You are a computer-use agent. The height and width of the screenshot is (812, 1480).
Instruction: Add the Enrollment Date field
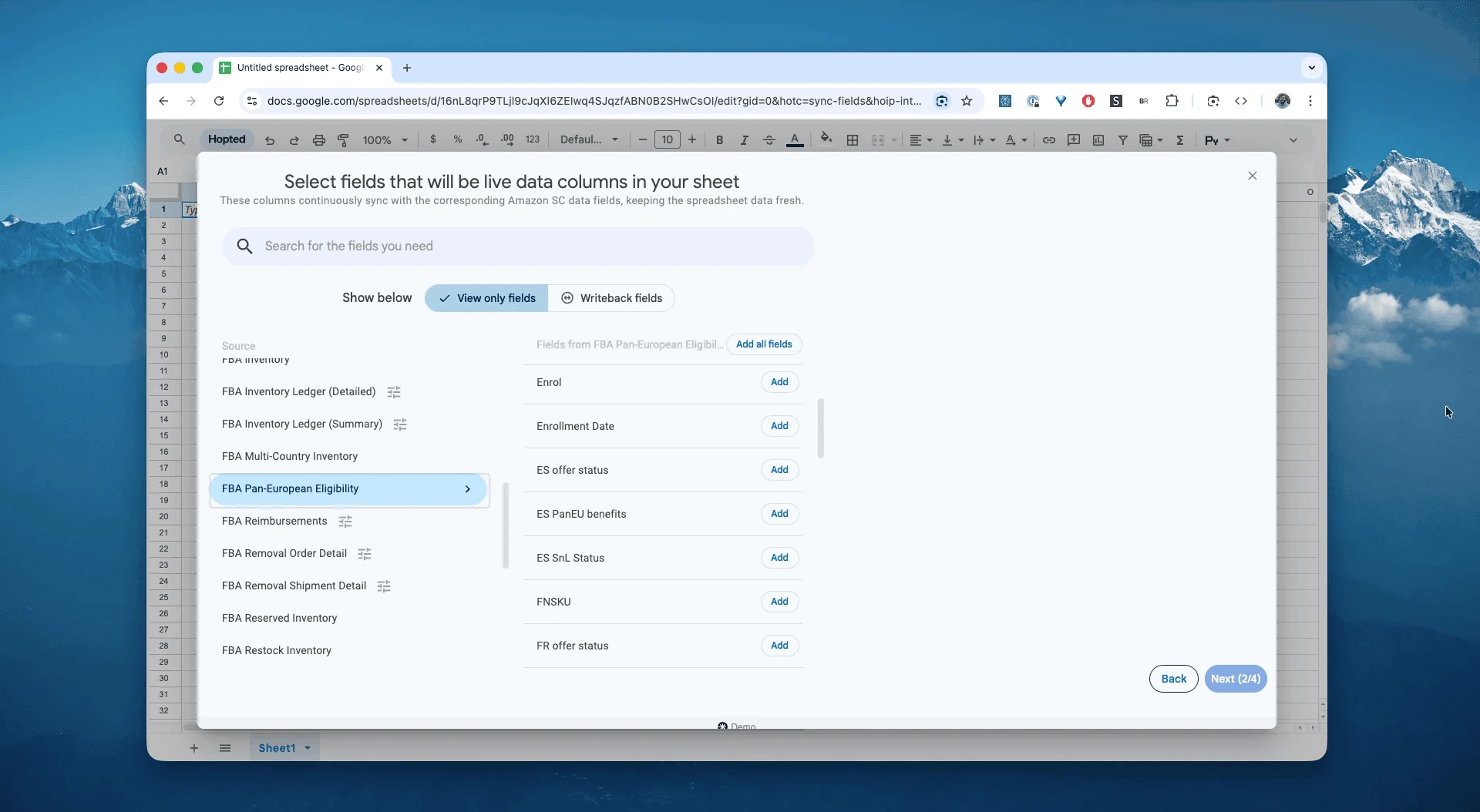coord(779,426)
